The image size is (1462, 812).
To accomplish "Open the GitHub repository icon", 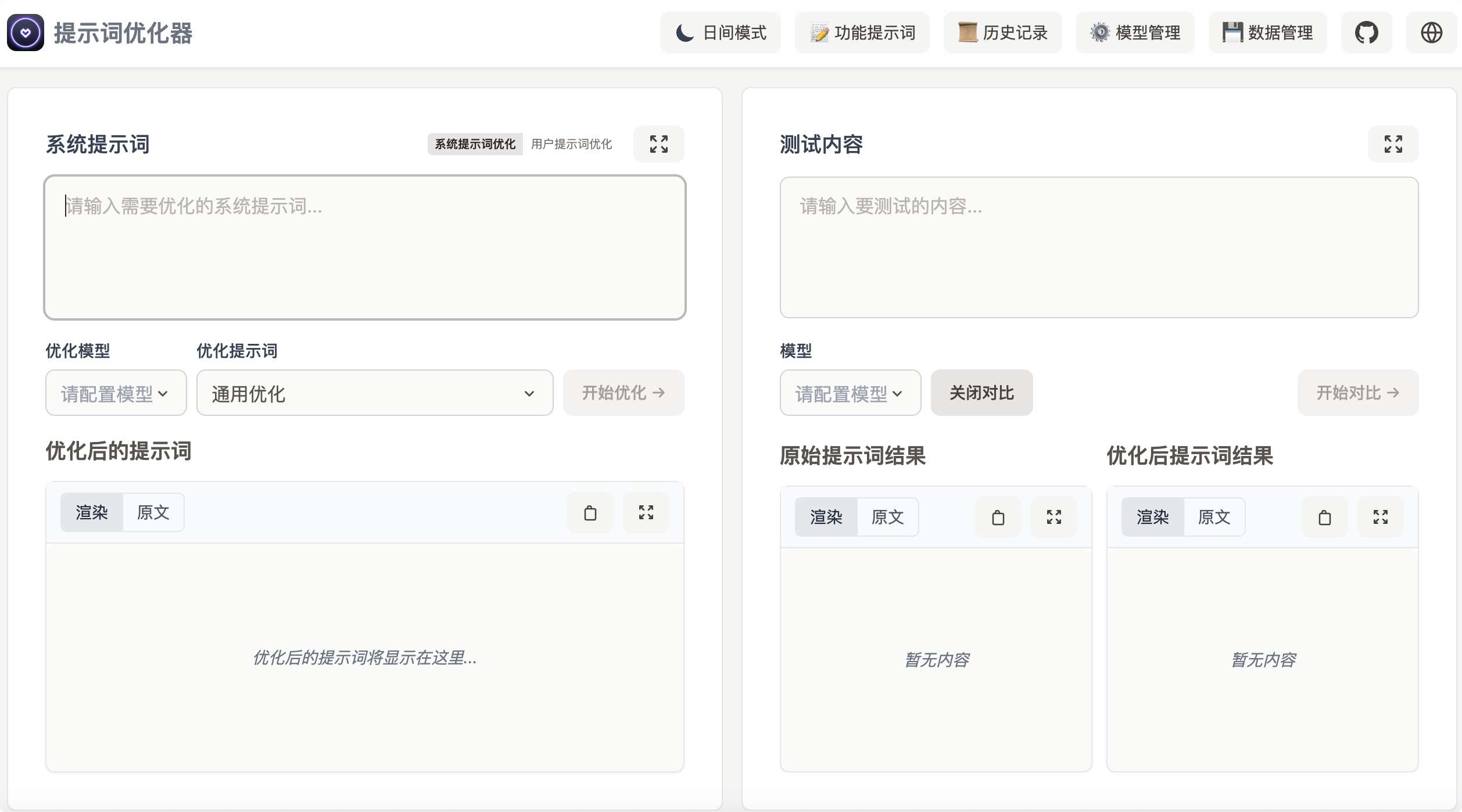I will tap(1366, 33).
